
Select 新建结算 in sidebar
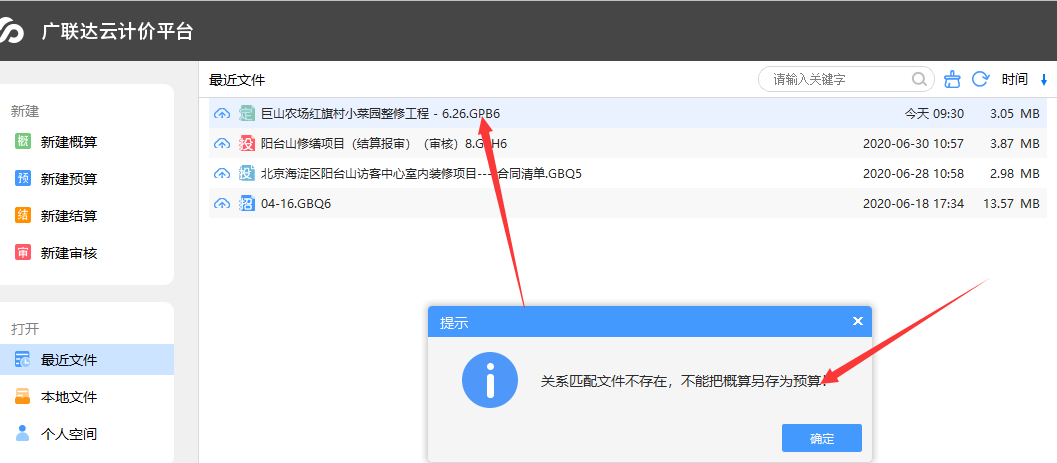coord(69,216)
